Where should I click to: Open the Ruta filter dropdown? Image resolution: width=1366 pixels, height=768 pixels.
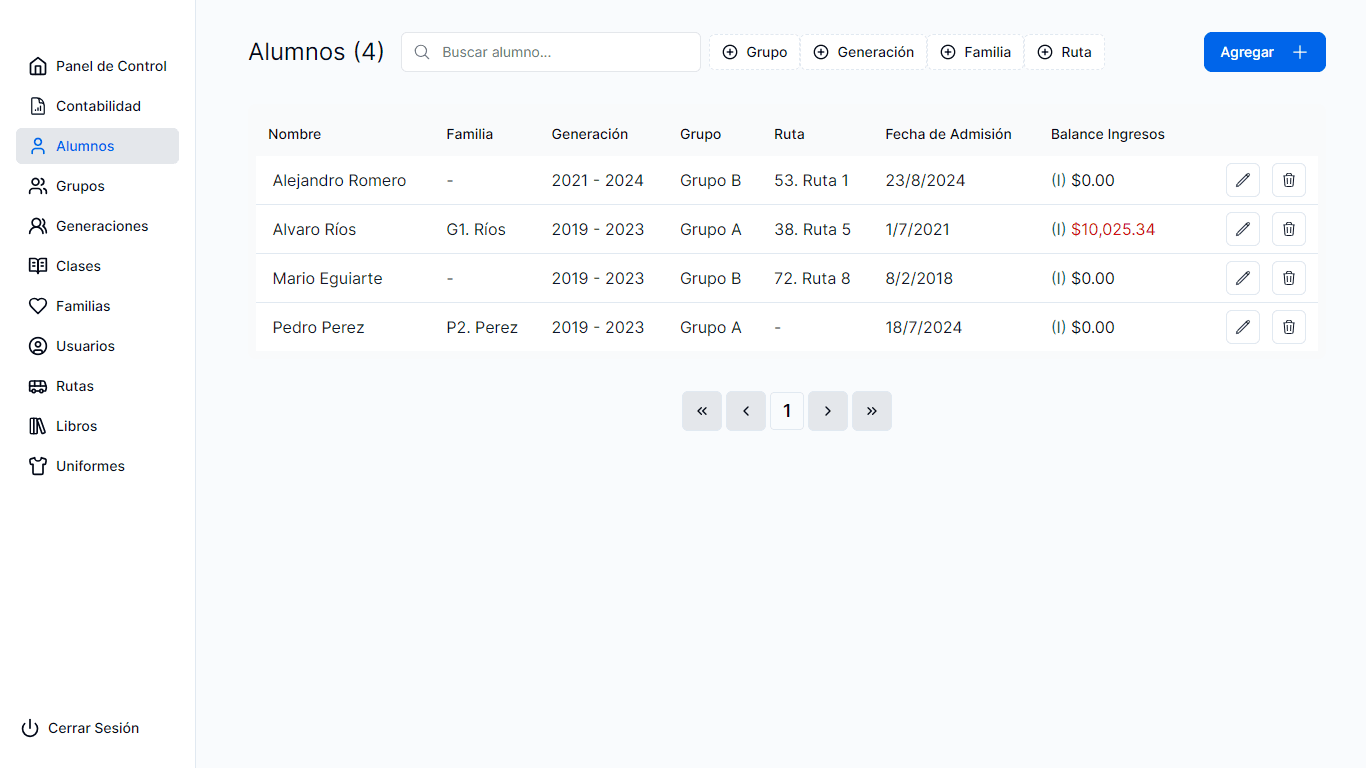[x=1064, y=52]
